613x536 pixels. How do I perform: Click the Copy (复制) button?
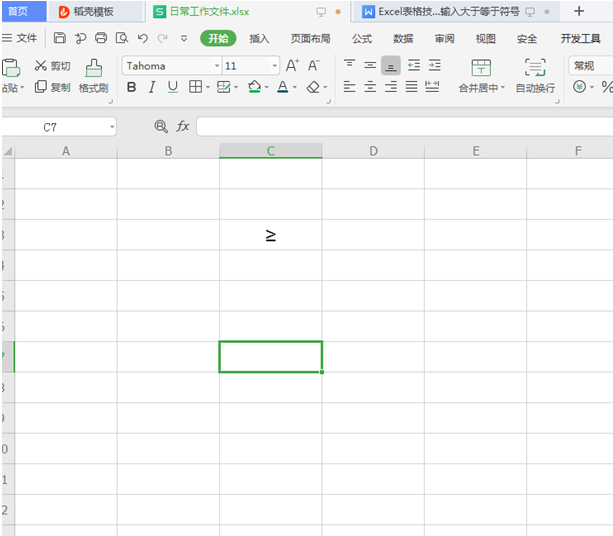[x=52, y=87]
